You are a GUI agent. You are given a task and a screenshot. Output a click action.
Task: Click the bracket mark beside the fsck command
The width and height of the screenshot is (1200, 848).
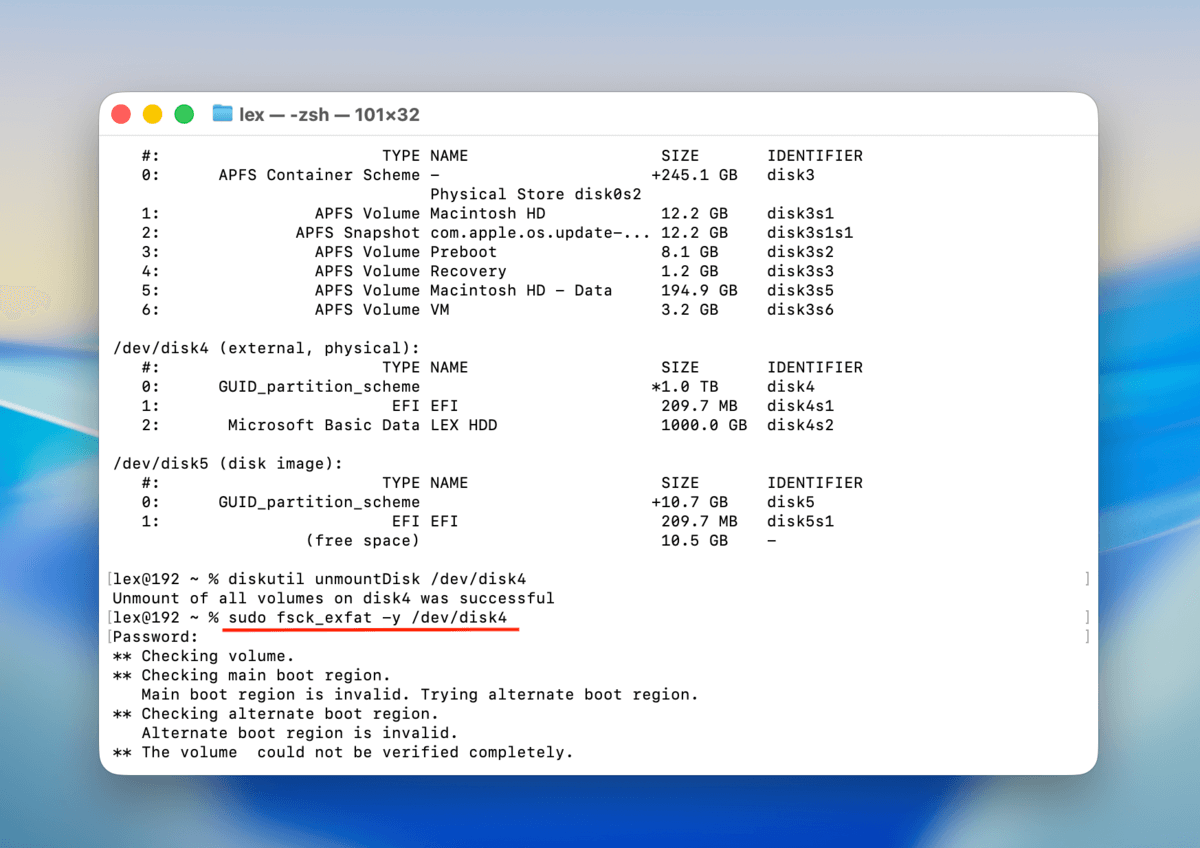pos(1085,617)
